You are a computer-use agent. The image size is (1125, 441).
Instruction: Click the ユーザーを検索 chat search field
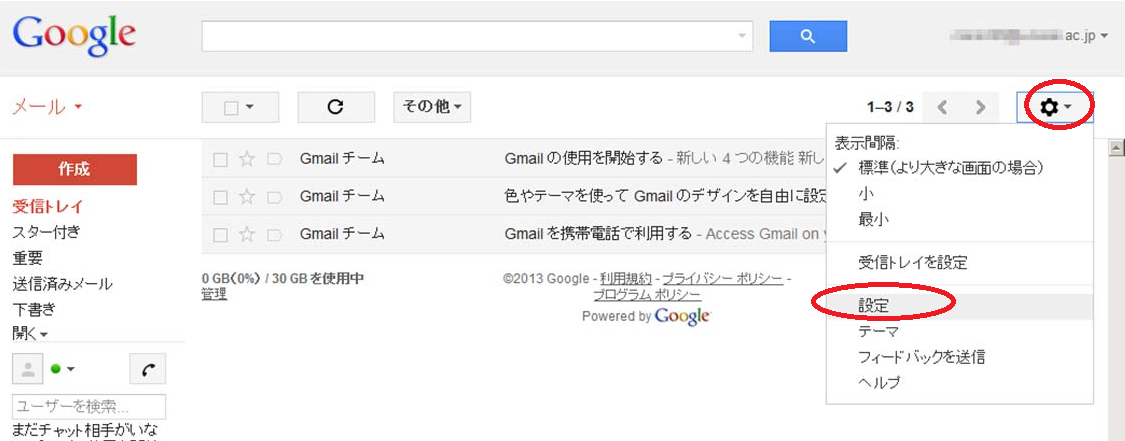coord(89,407)
